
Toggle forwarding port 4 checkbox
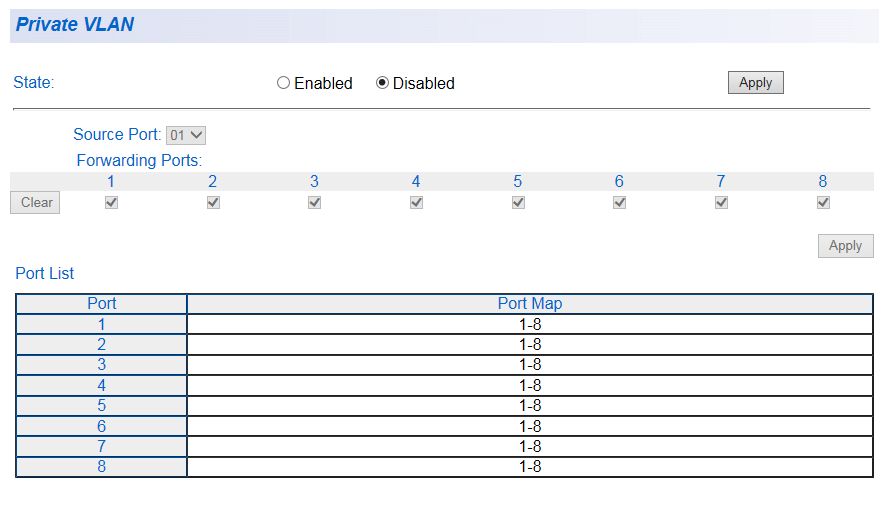[x=416, y=203]
